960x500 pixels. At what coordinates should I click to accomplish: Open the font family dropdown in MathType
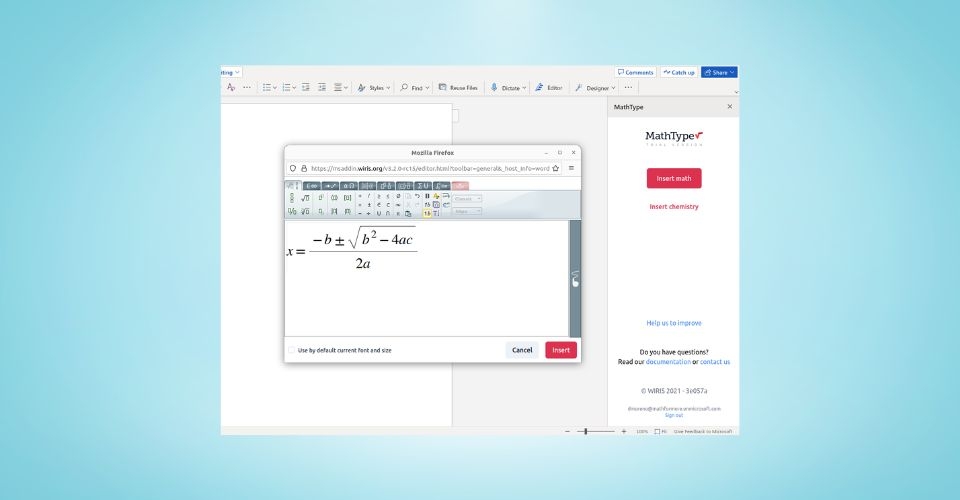tap(467, 198)
